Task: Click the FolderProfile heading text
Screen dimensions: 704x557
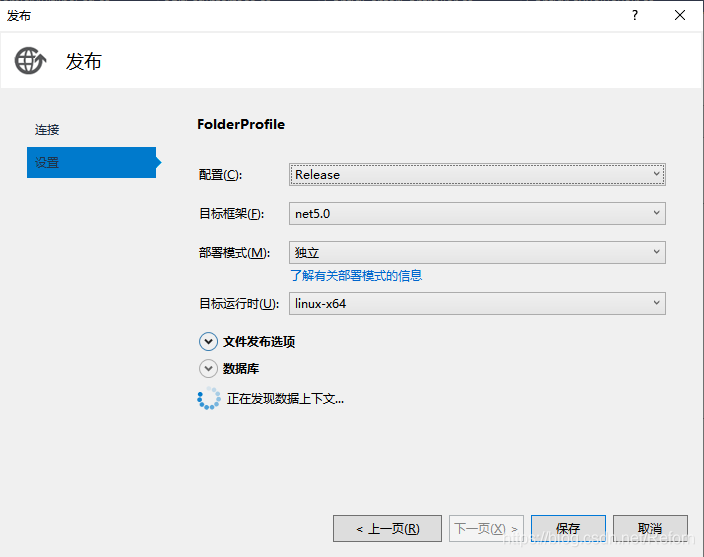Action: click(x=241, y=124)
